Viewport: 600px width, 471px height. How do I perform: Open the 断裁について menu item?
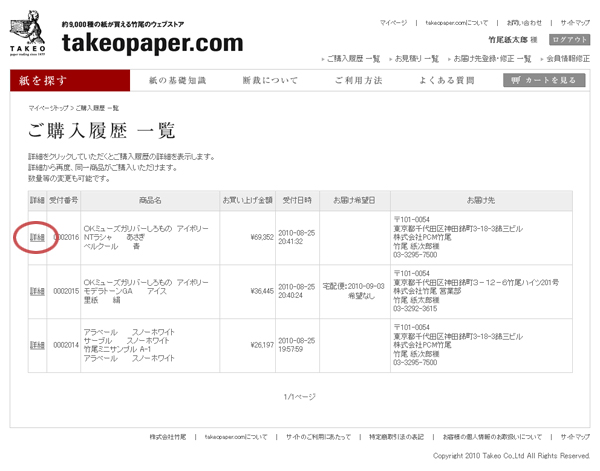pos(270,80)
